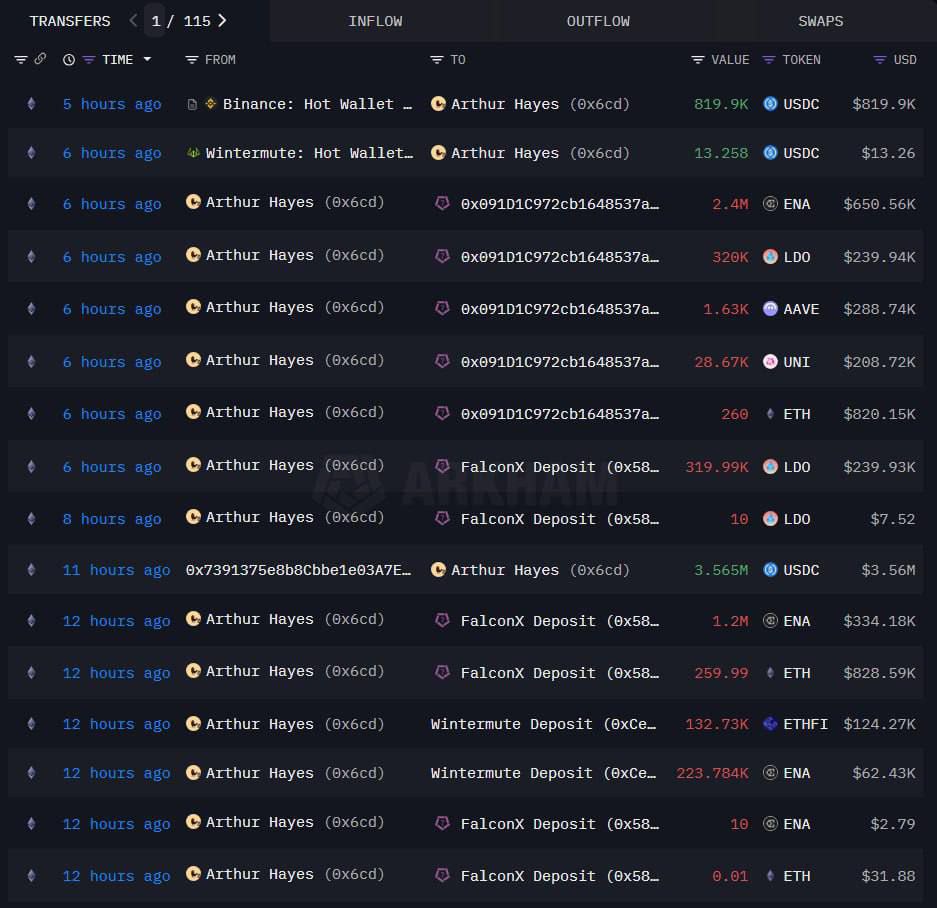Open Binance: Hot Wallet sender link

click(x=317, y=104)
